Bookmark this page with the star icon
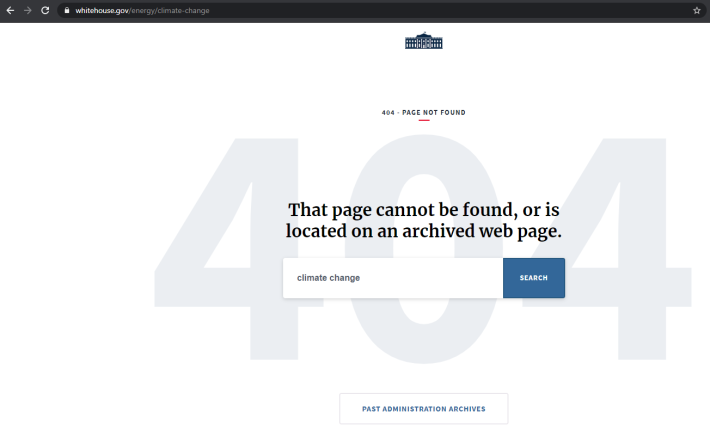The height and width of the screenshot is (425, 710). 696,10
